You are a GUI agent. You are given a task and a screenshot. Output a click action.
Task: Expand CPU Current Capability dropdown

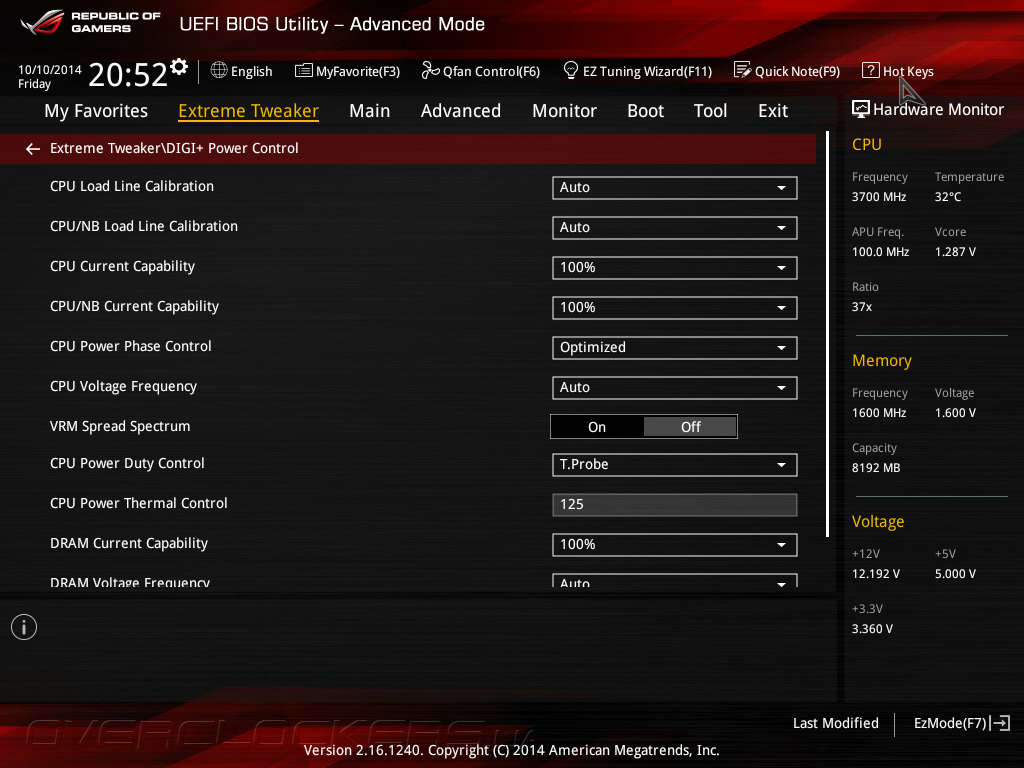674,268
